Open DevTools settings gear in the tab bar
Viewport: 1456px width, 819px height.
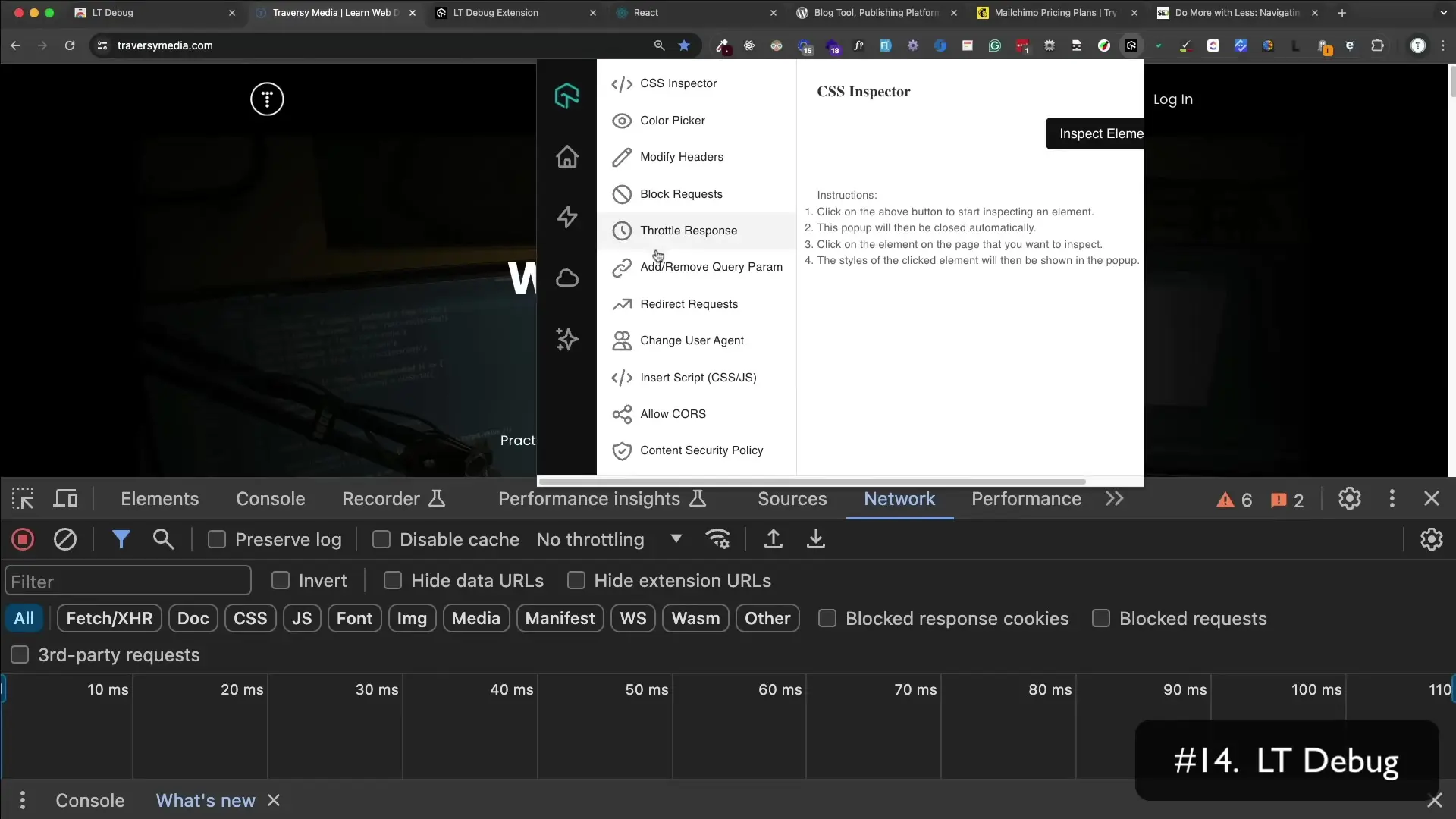coord(1350,499)
